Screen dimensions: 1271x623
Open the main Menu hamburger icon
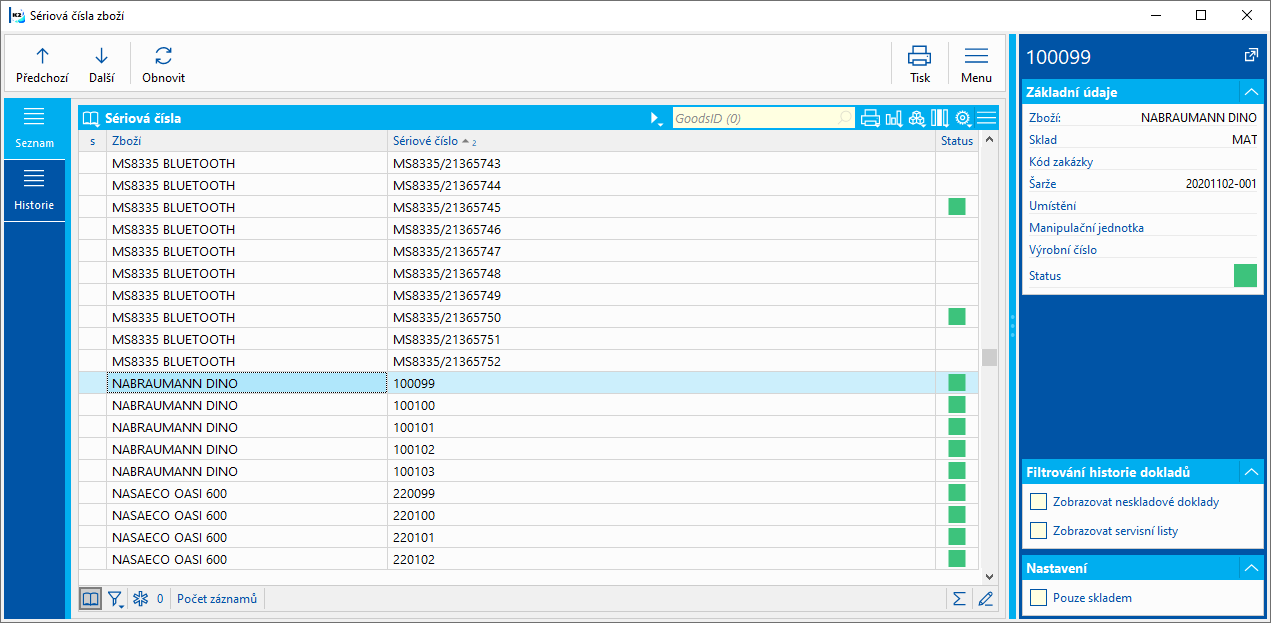tap(976, 65)
